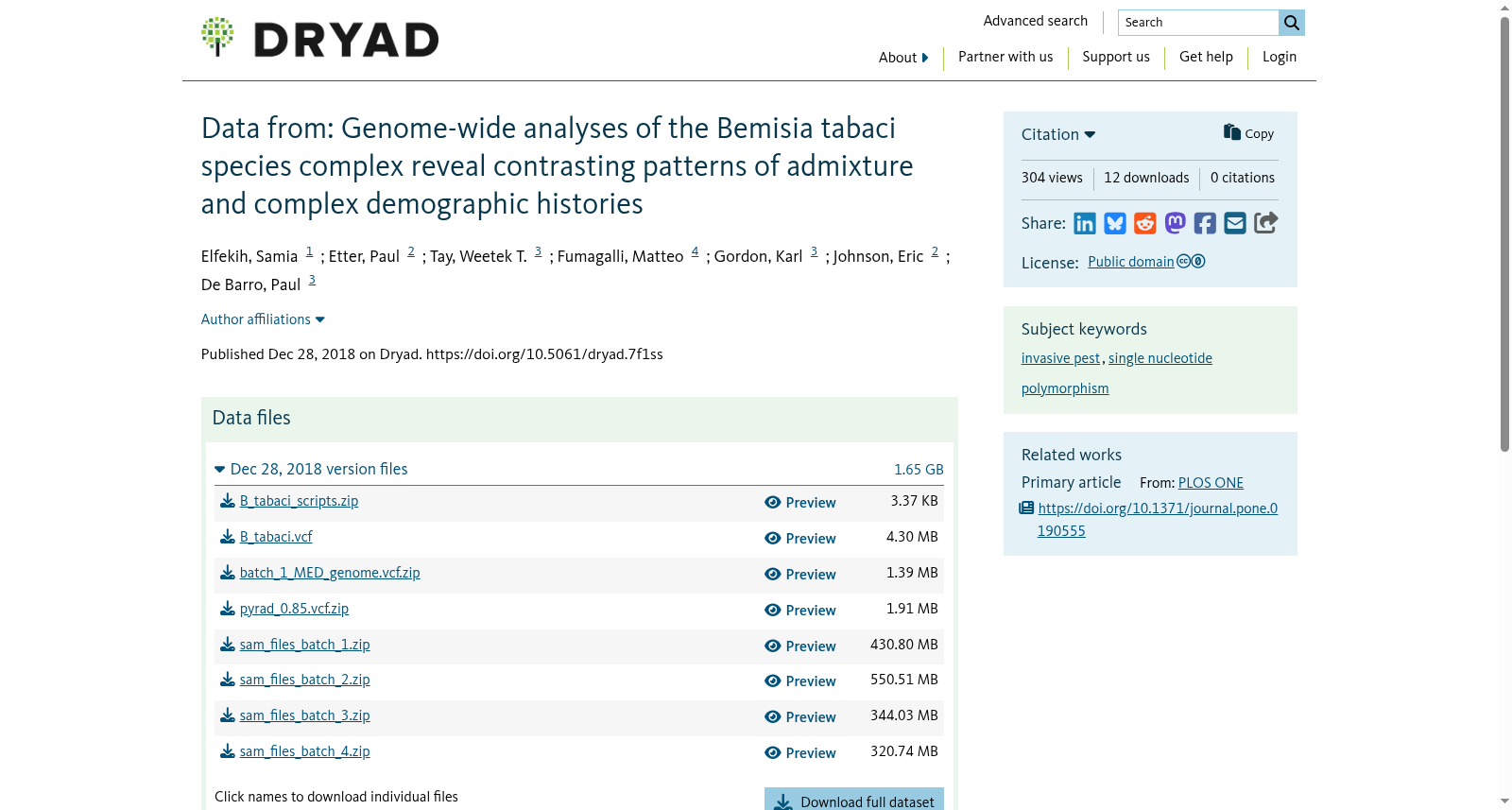Expand Author affiliations
The image size is (1512, 810).
coord(263,319)
